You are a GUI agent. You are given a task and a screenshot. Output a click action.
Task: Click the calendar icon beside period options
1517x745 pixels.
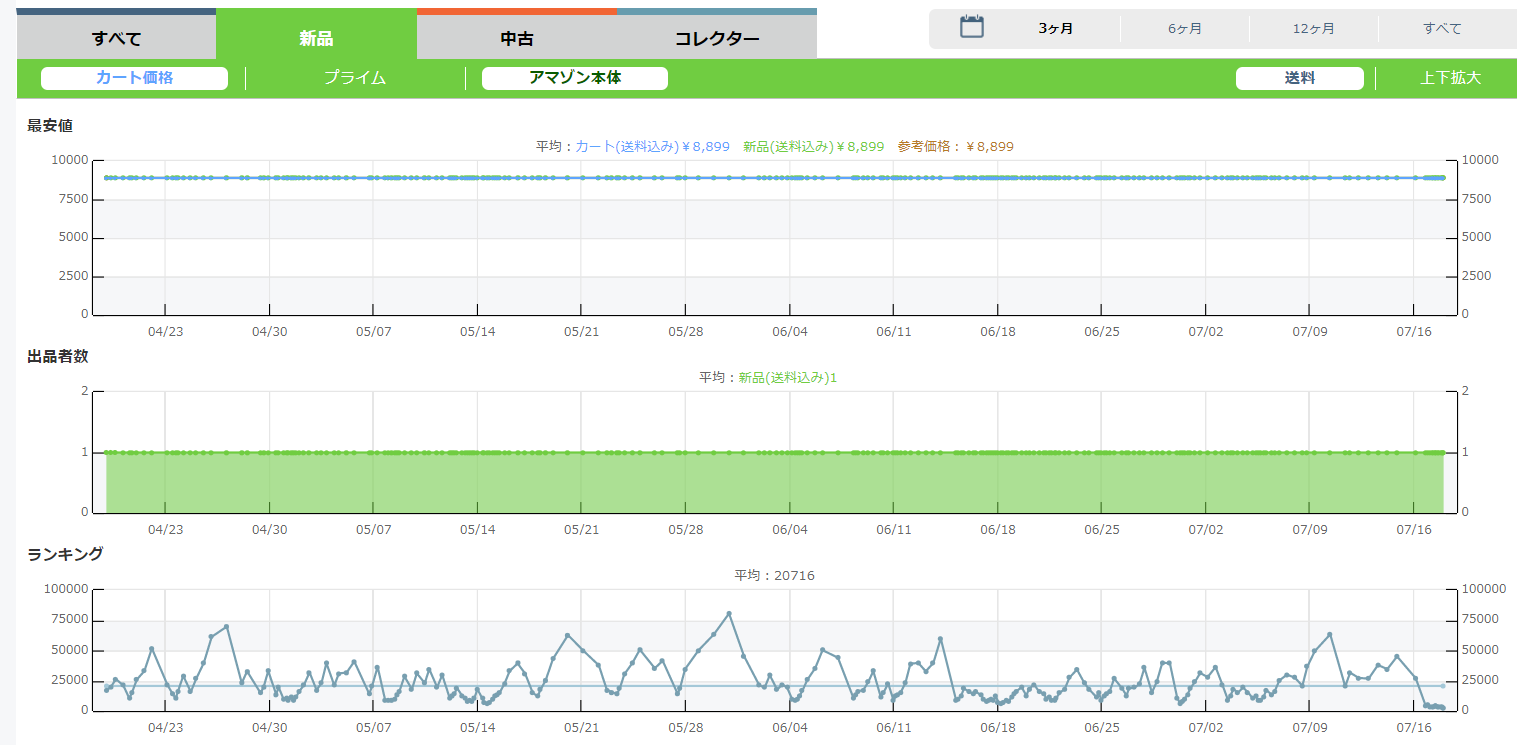972,27
